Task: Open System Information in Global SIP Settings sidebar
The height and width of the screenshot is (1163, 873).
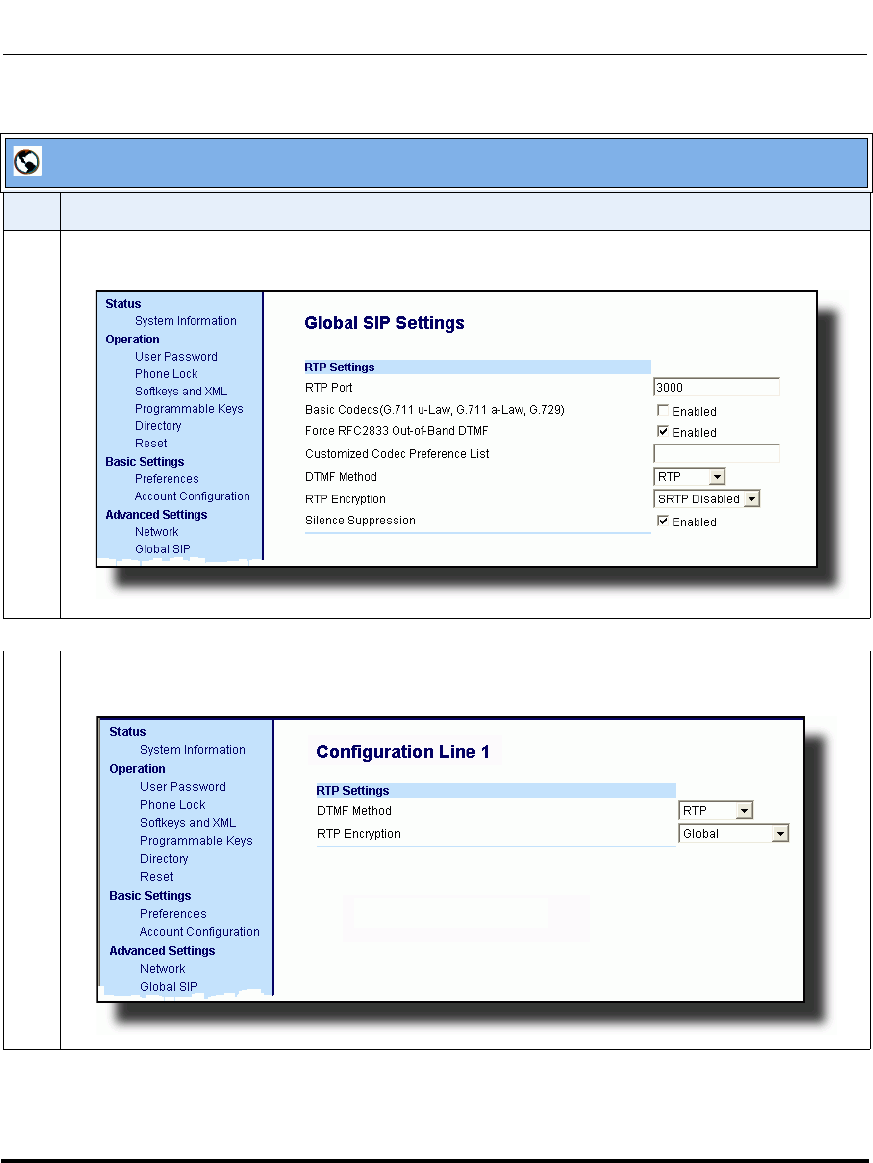Action: (x=185, y=320)
